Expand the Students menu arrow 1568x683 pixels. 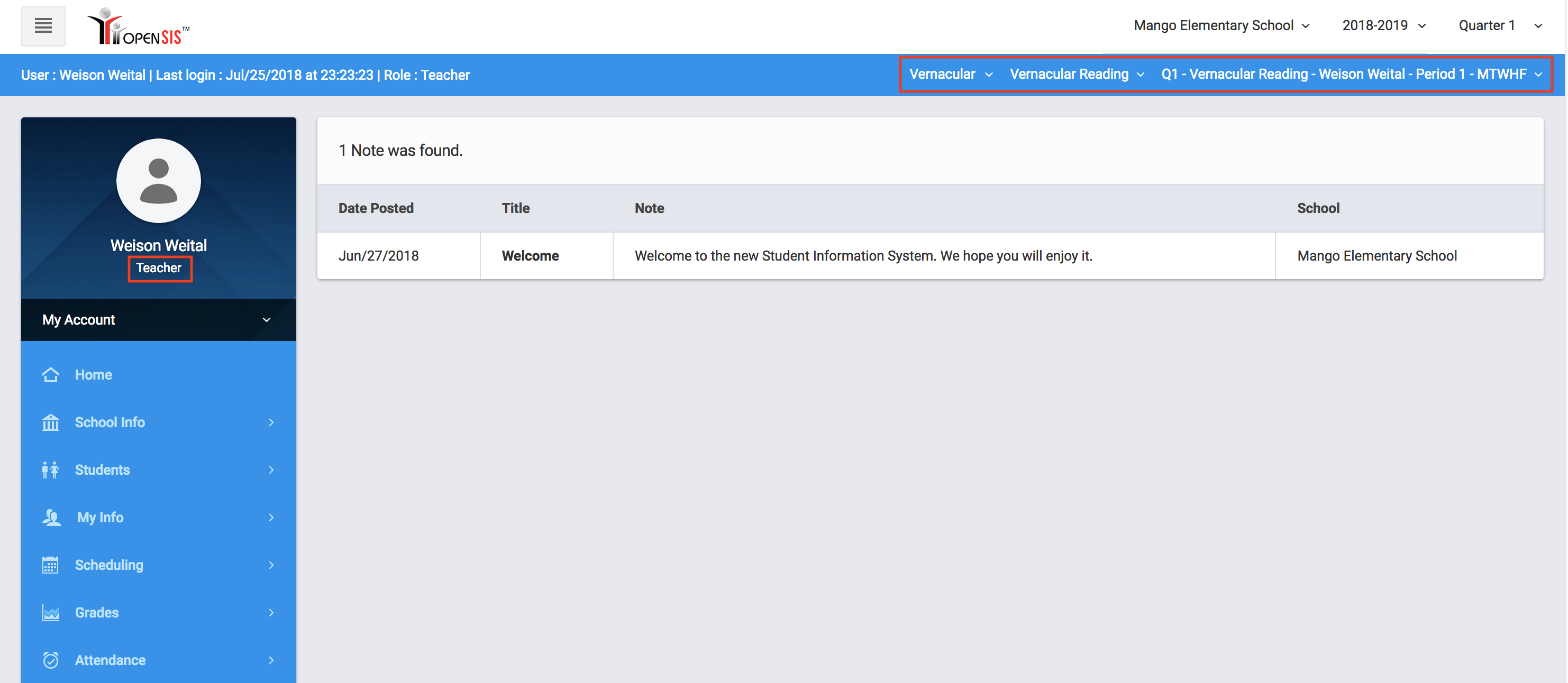(x=271, y=469)
